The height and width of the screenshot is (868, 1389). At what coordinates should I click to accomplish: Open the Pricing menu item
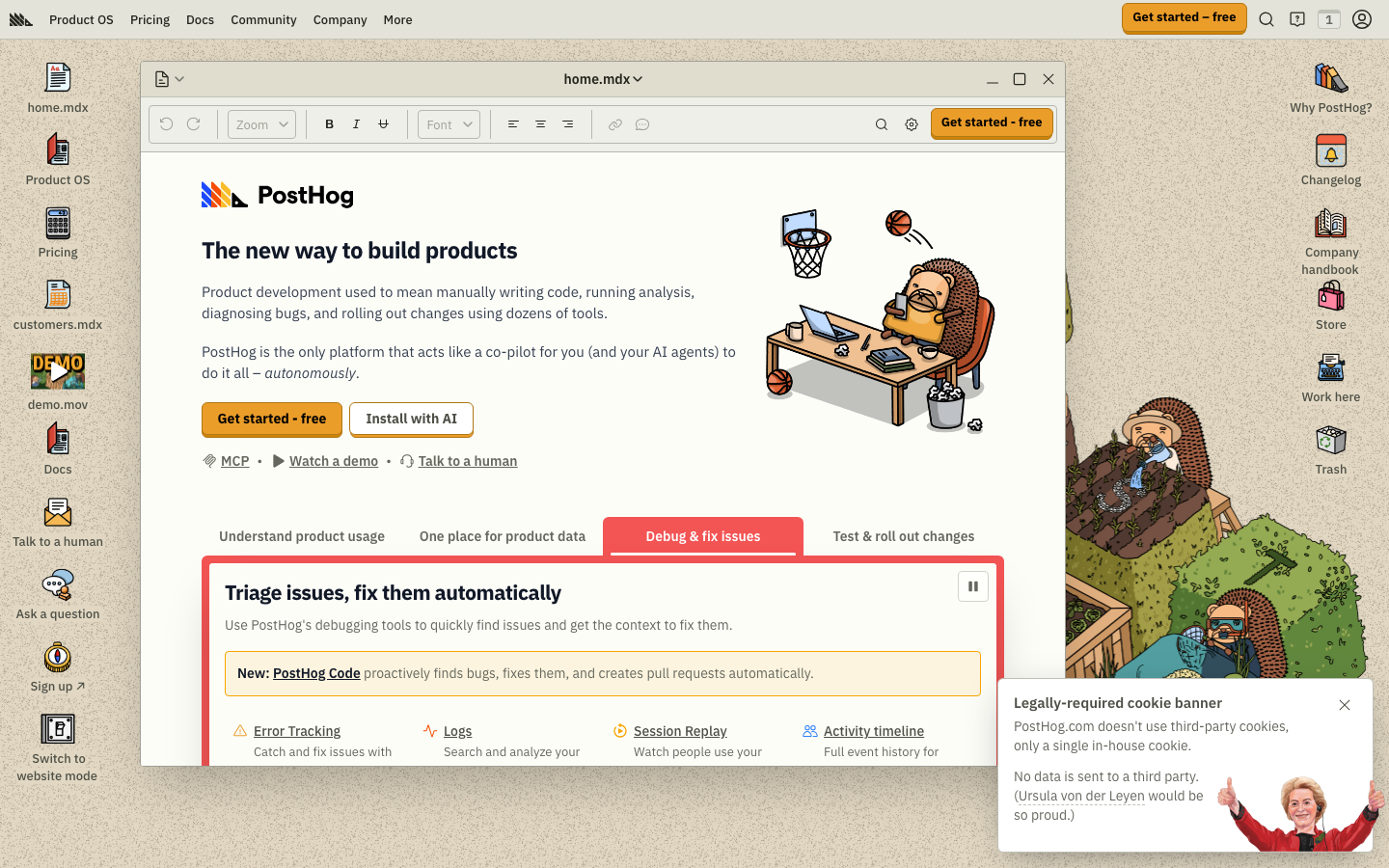click(x=150, y=19)
